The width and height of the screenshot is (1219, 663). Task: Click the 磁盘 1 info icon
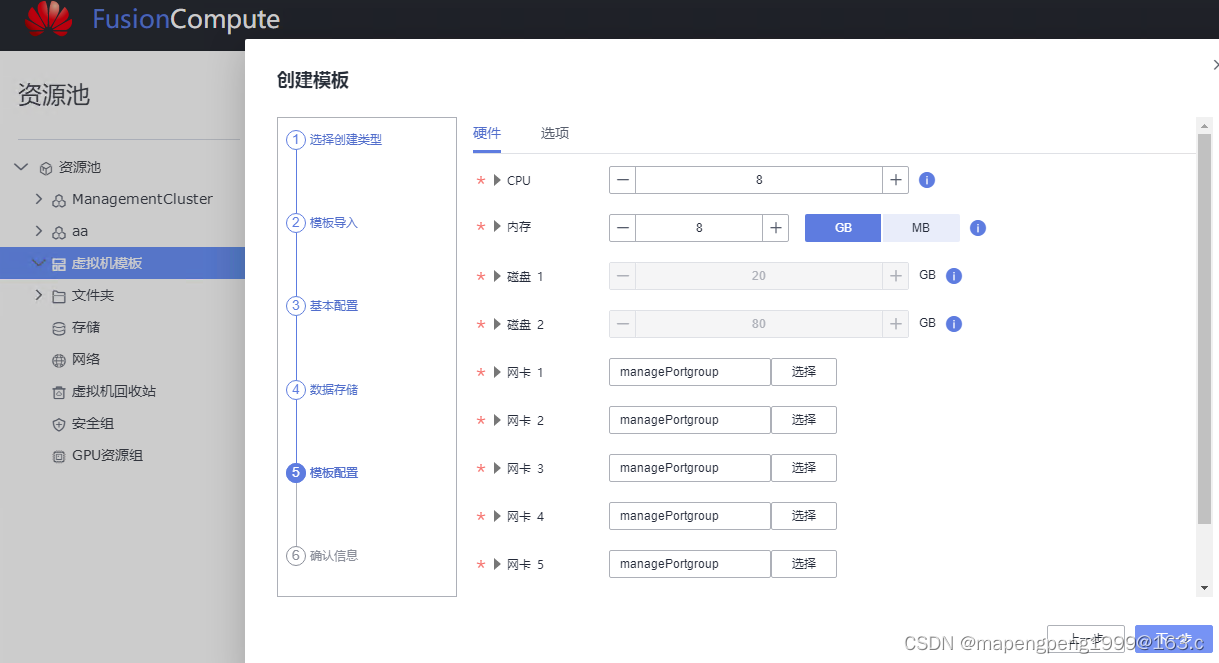point(954,276)
